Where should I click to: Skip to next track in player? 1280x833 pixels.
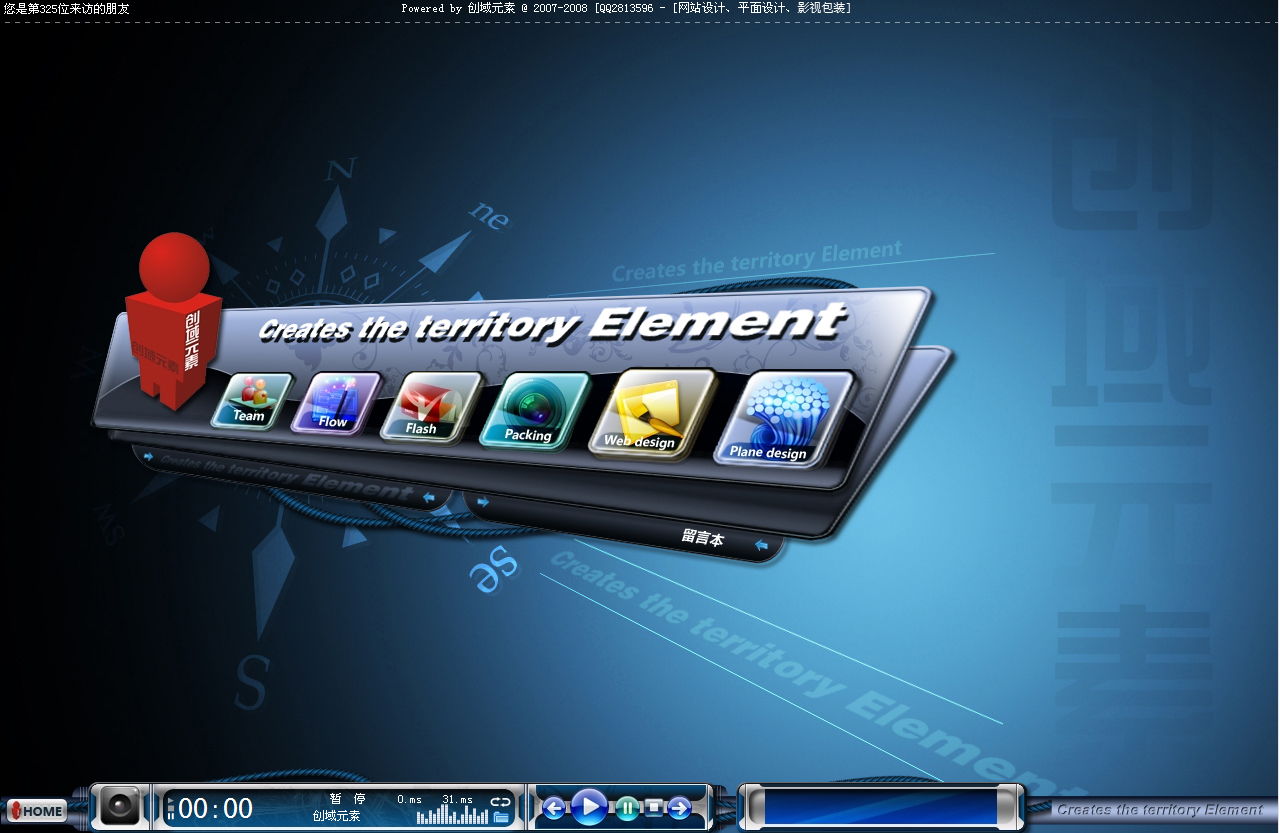tap(680, 807)
